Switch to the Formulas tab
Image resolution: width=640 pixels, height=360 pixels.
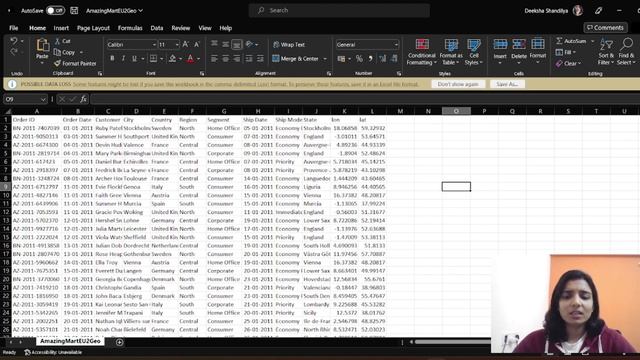coord(130,28)
